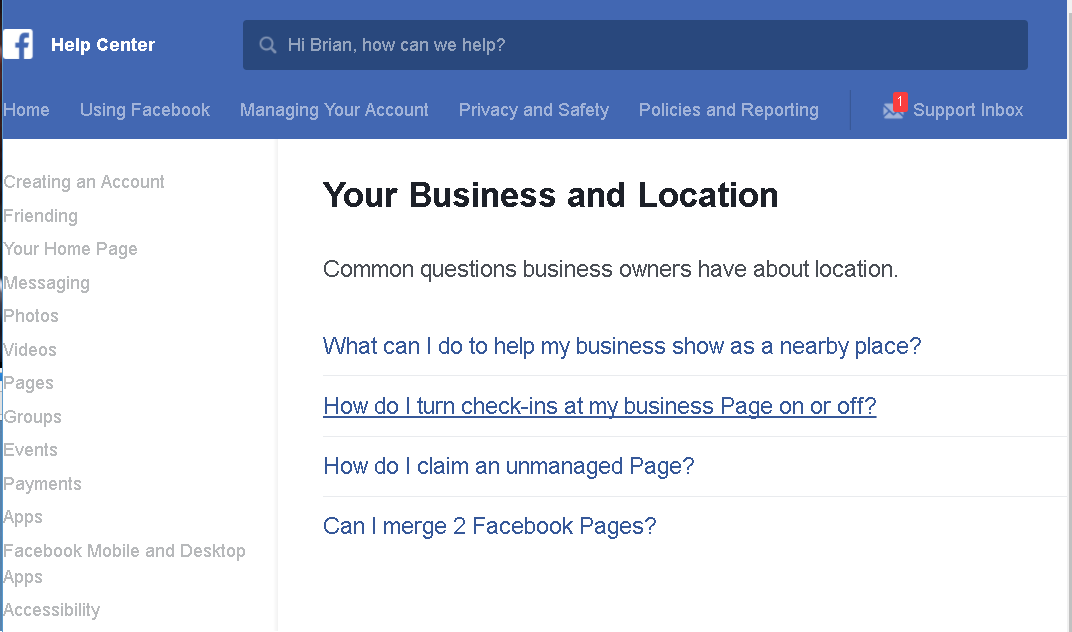Open article about showing business as nearby place
1072x632 pixels.
(621, 346)
